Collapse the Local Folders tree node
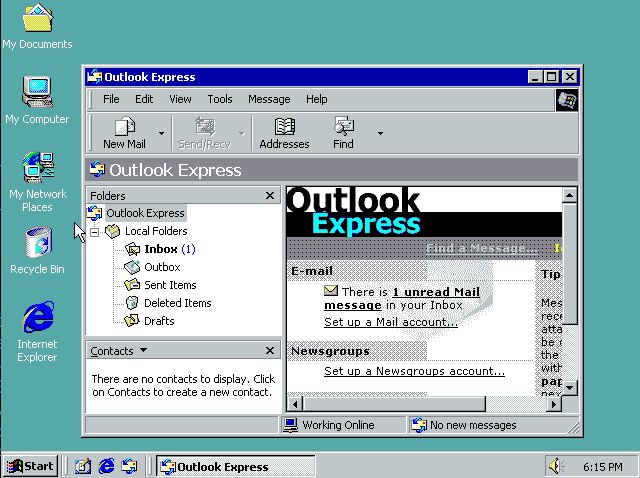The image size is (640, 478). pos(95,232)
